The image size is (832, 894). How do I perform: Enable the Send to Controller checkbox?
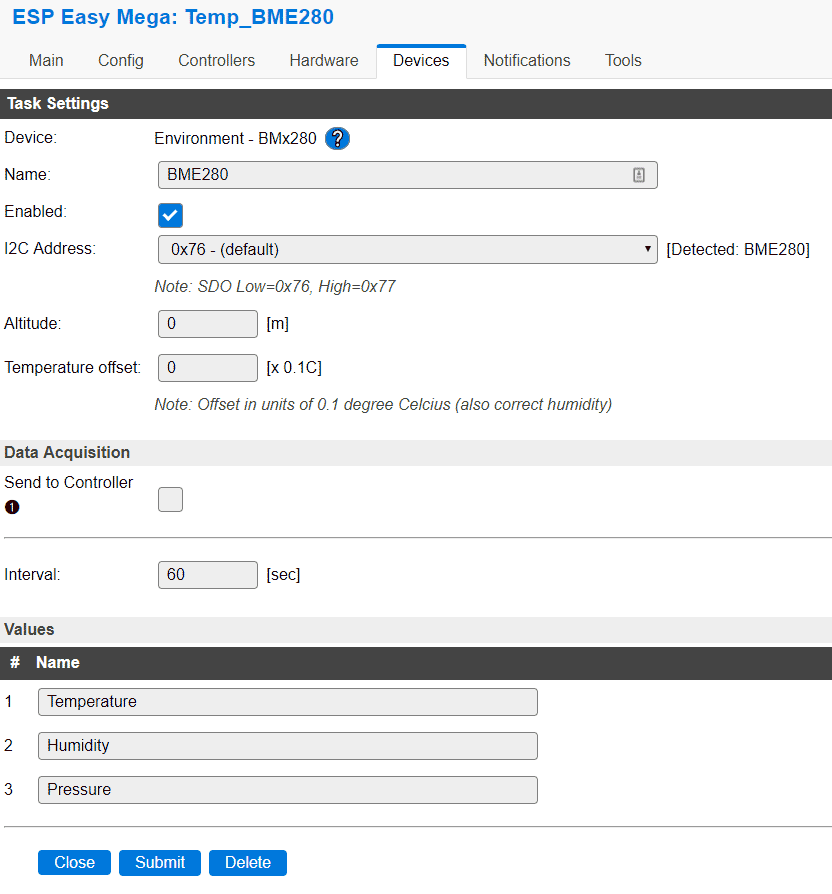pyautogui.click(x=171, y=499)
